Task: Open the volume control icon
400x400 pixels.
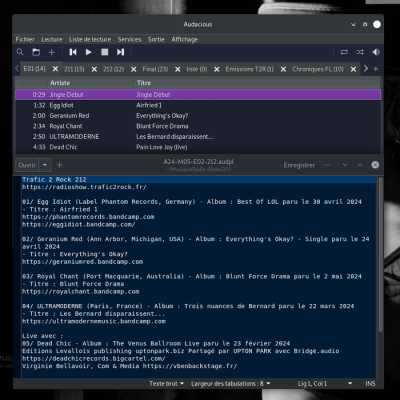Action: point(376,52)
